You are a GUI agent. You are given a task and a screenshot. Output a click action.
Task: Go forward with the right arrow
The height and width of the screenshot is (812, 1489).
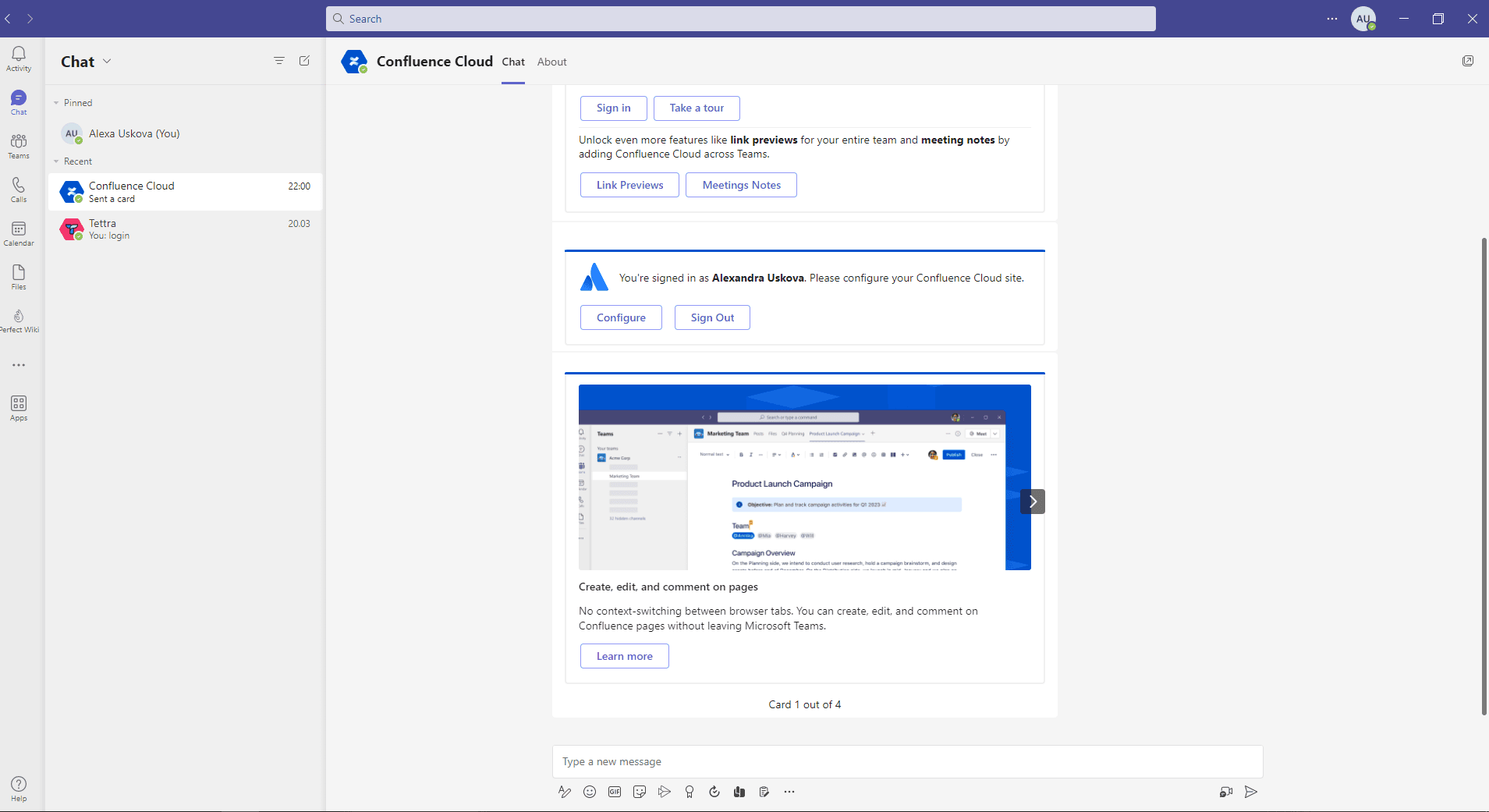30,19
